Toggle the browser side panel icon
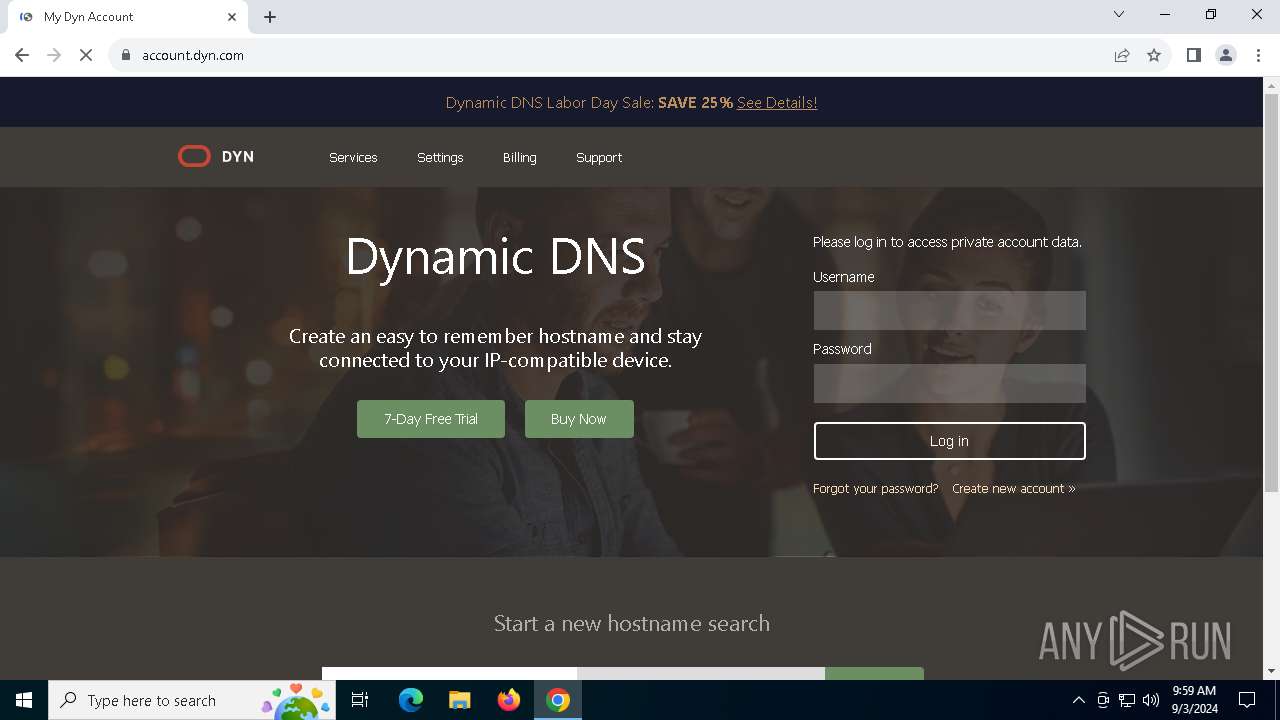 [1193, 55]
